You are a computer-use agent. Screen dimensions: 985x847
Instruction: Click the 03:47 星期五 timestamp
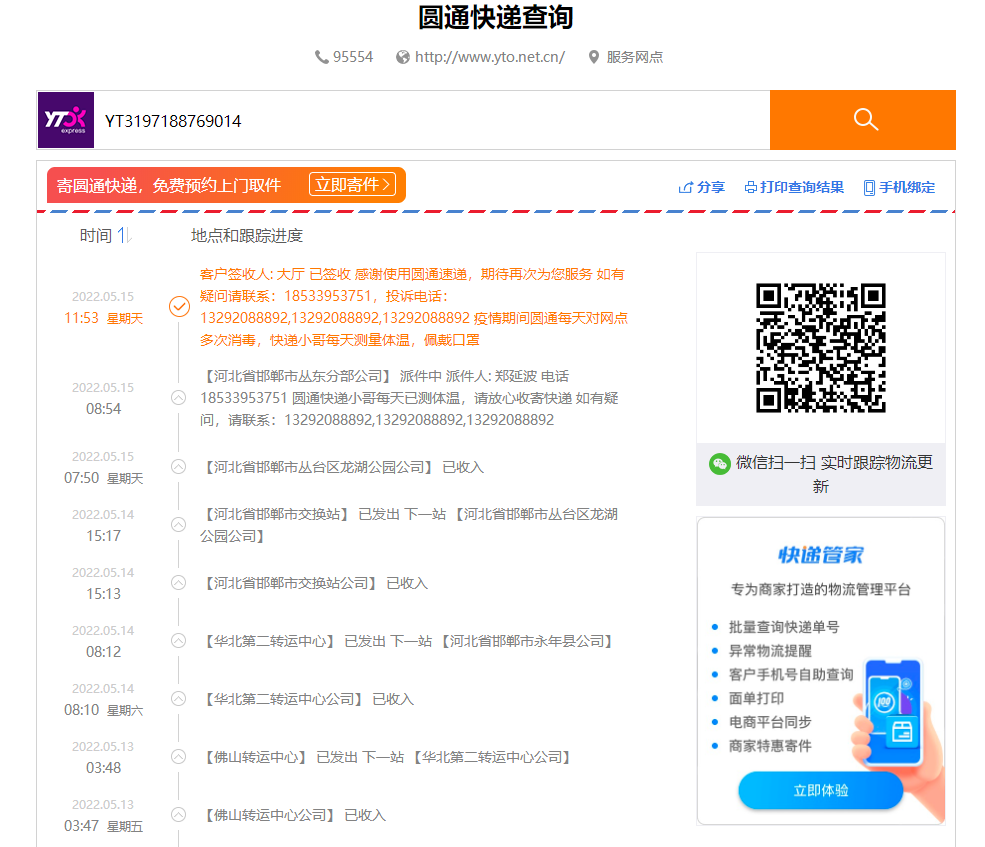[104, 826]
